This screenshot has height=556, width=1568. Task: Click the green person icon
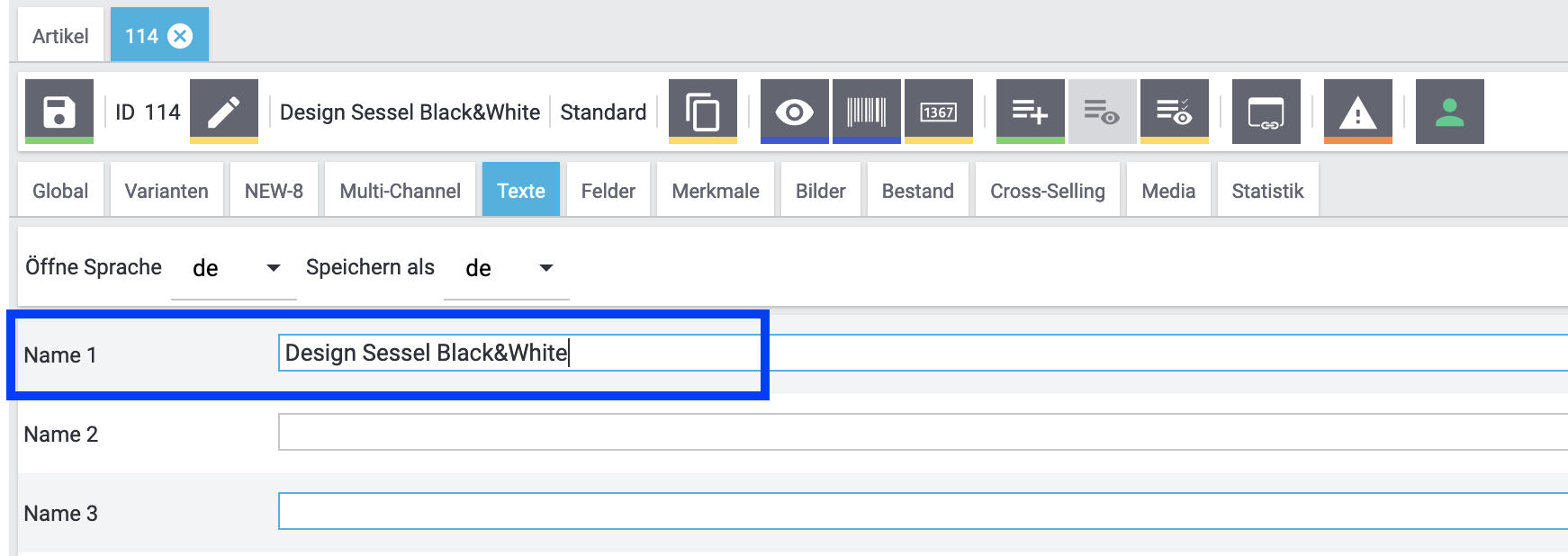[1450, 112]
